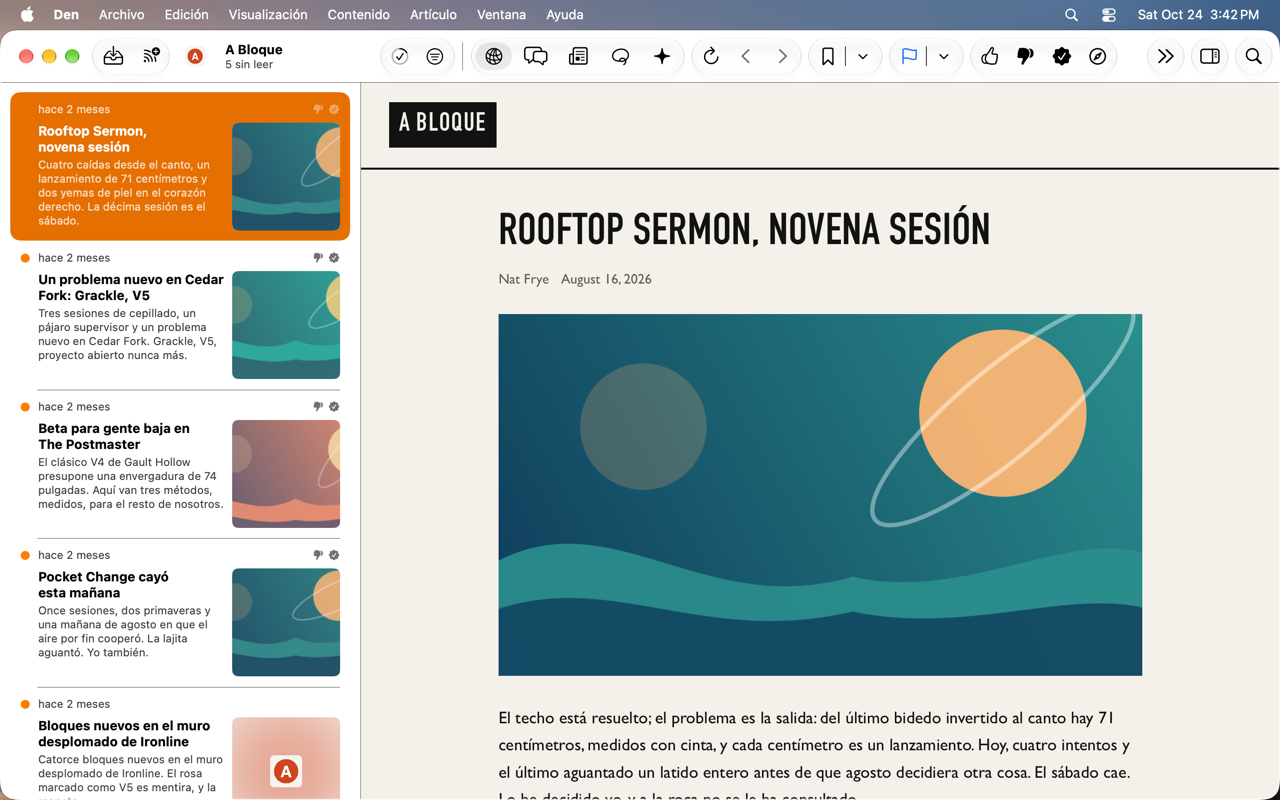The width and height of the screenshot is (1280, 800).
Task: Open 'Un problema nuevo en Cedar Fork' article
Action: pyautogui.click(x=180, y=315)
